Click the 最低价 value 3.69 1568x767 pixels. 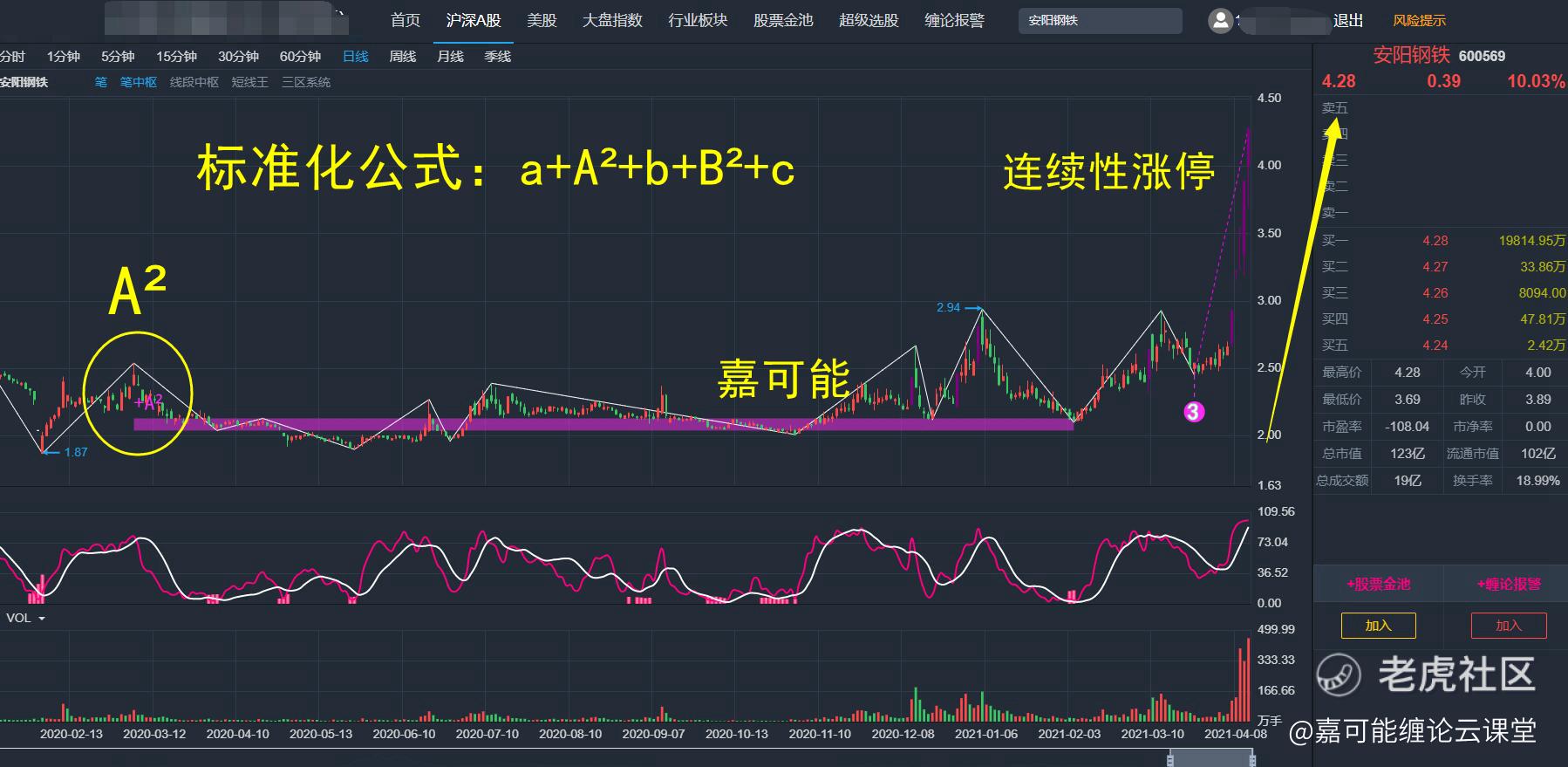(x=1408, y=400)
